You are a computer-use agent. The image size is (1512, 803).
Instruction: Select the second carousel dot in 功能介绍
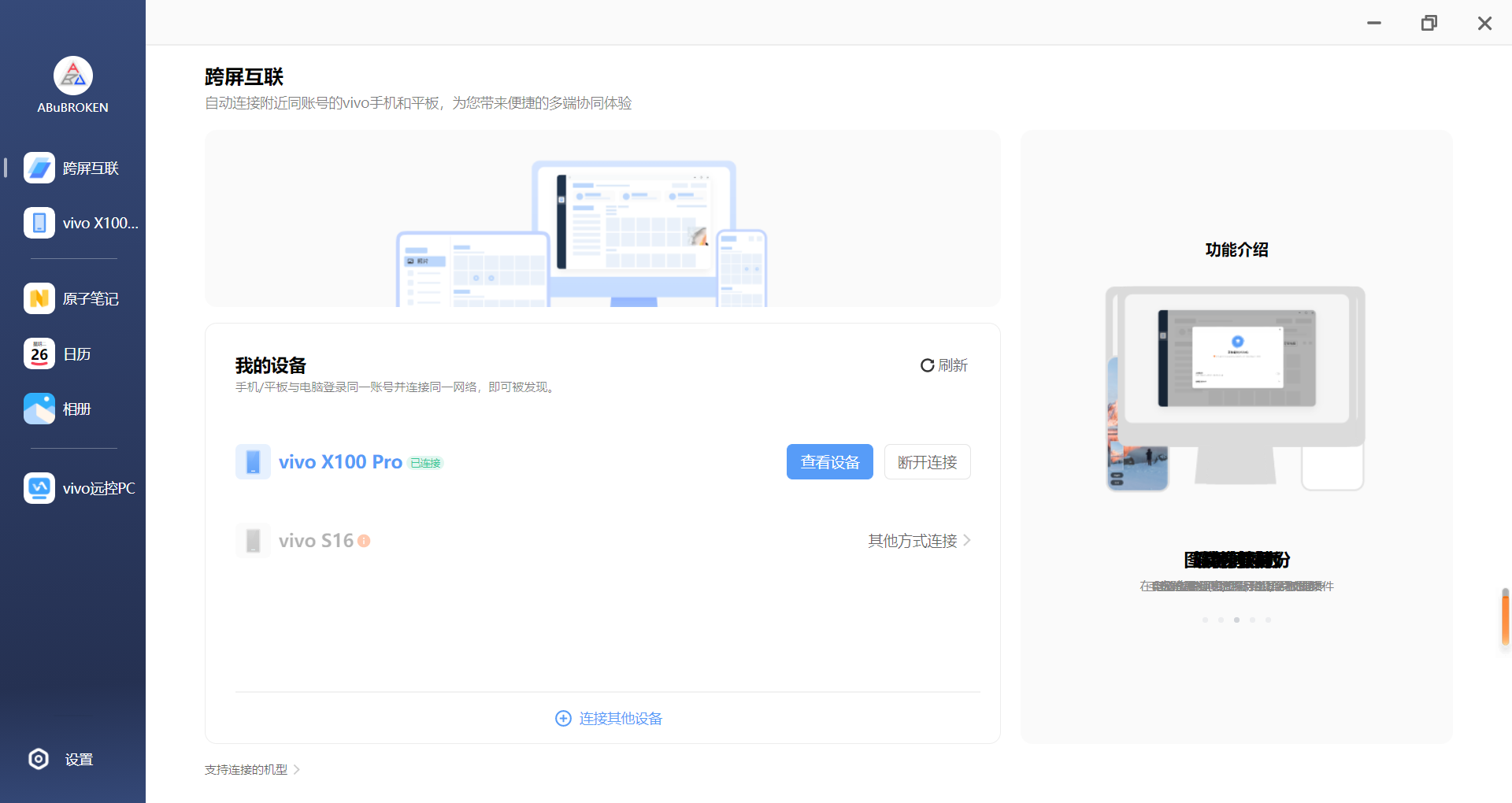point(1221,620)
